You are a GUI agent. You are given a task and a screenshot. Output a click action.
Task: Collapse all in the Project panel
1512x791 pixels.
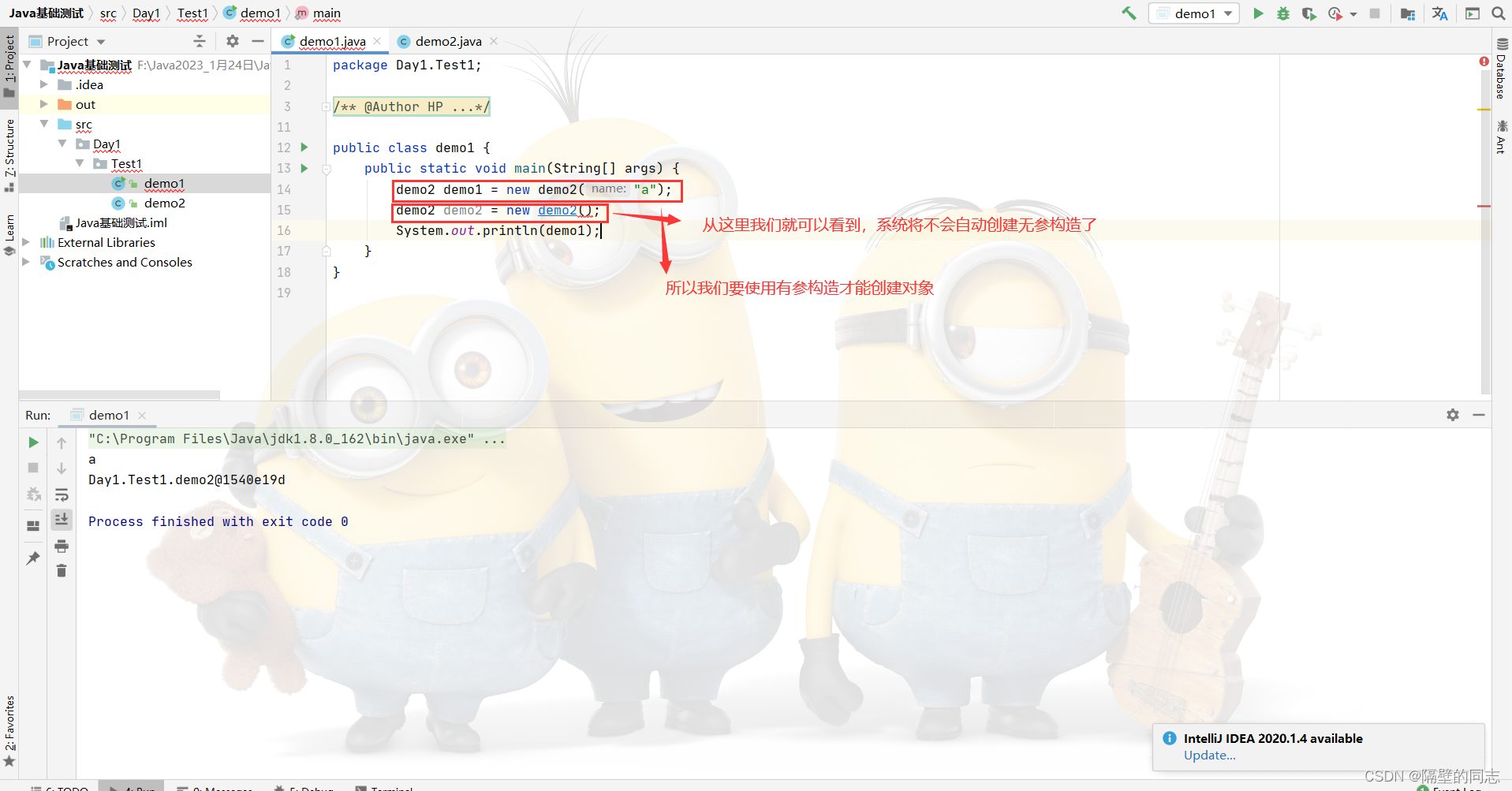click(199, 41)
